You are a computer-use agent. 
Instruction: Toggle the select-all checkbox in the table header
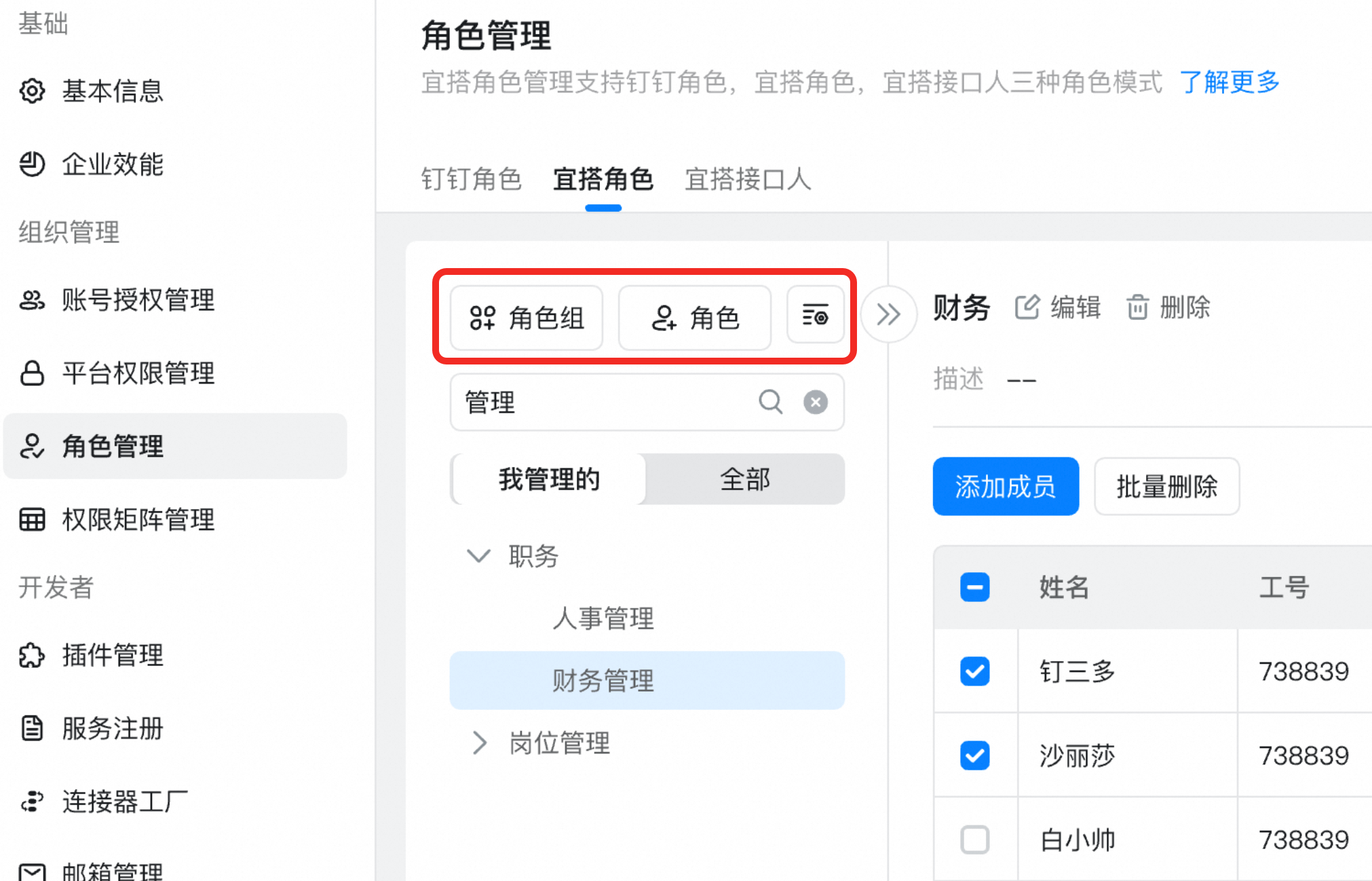click(x=974, y=587)
